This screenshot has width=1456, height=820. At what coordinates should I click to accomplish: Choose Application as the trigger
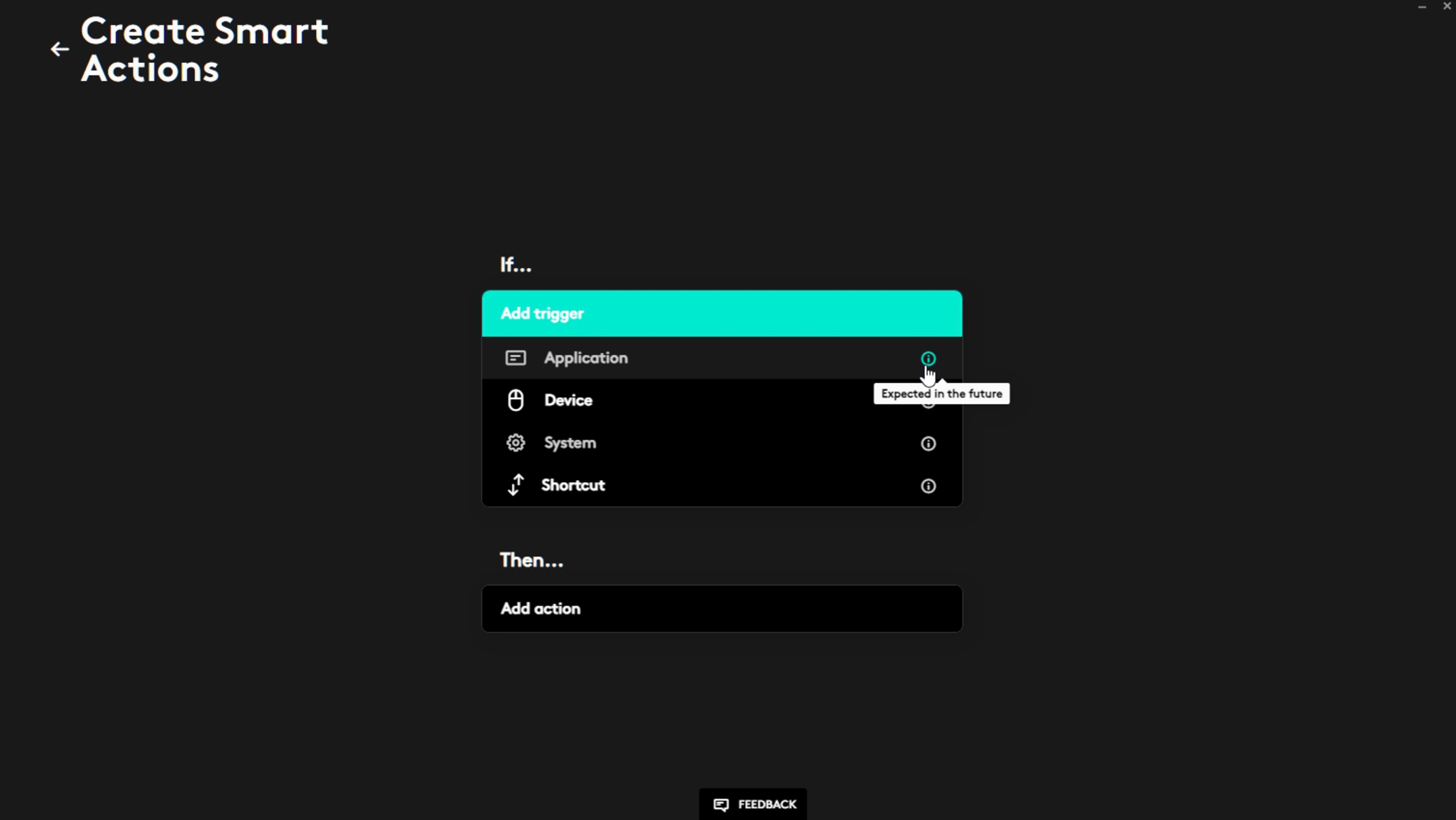pos(585,358)
